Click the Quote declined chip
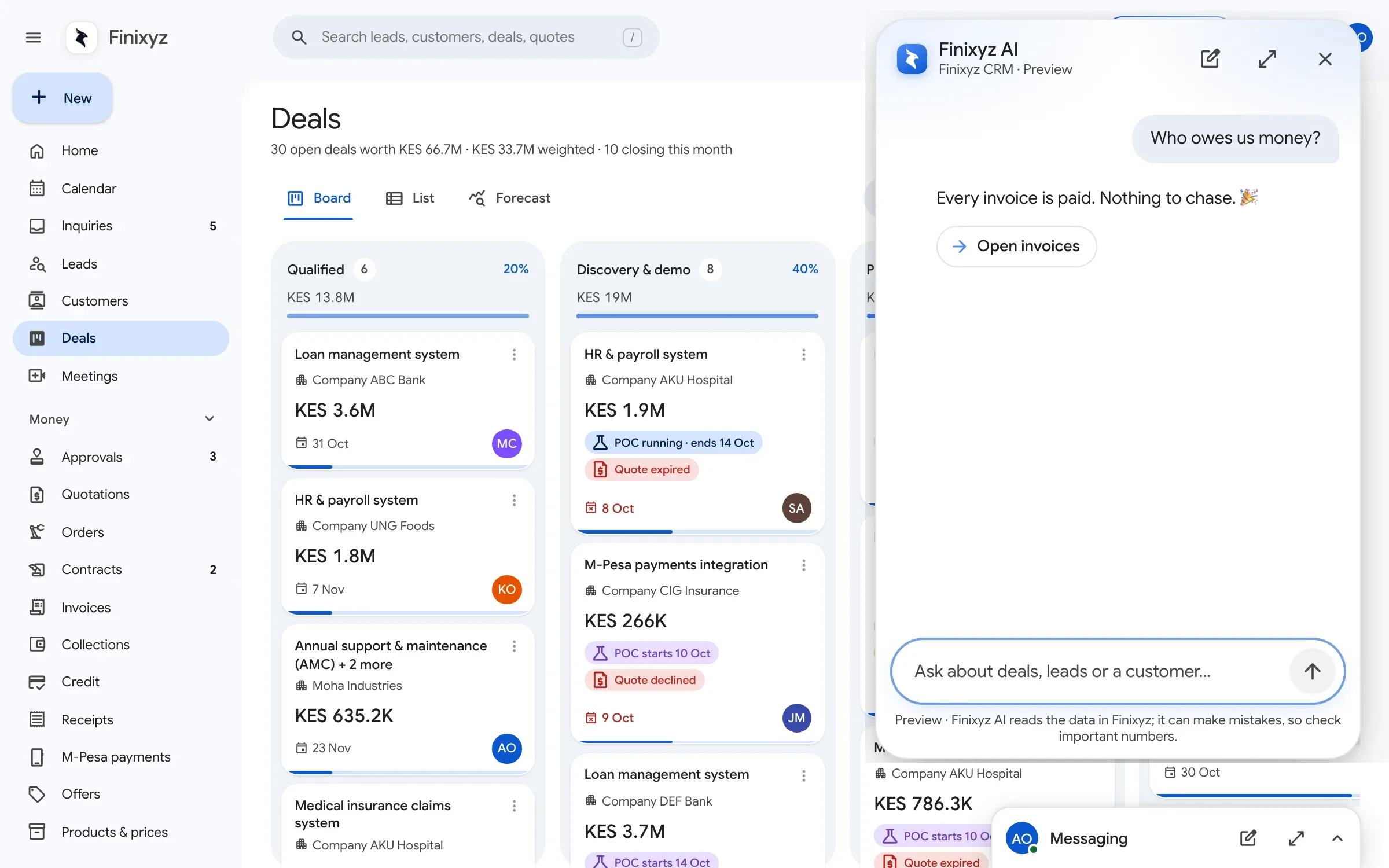Screen dimensions: 1389x868 click(x=644, y=680)
